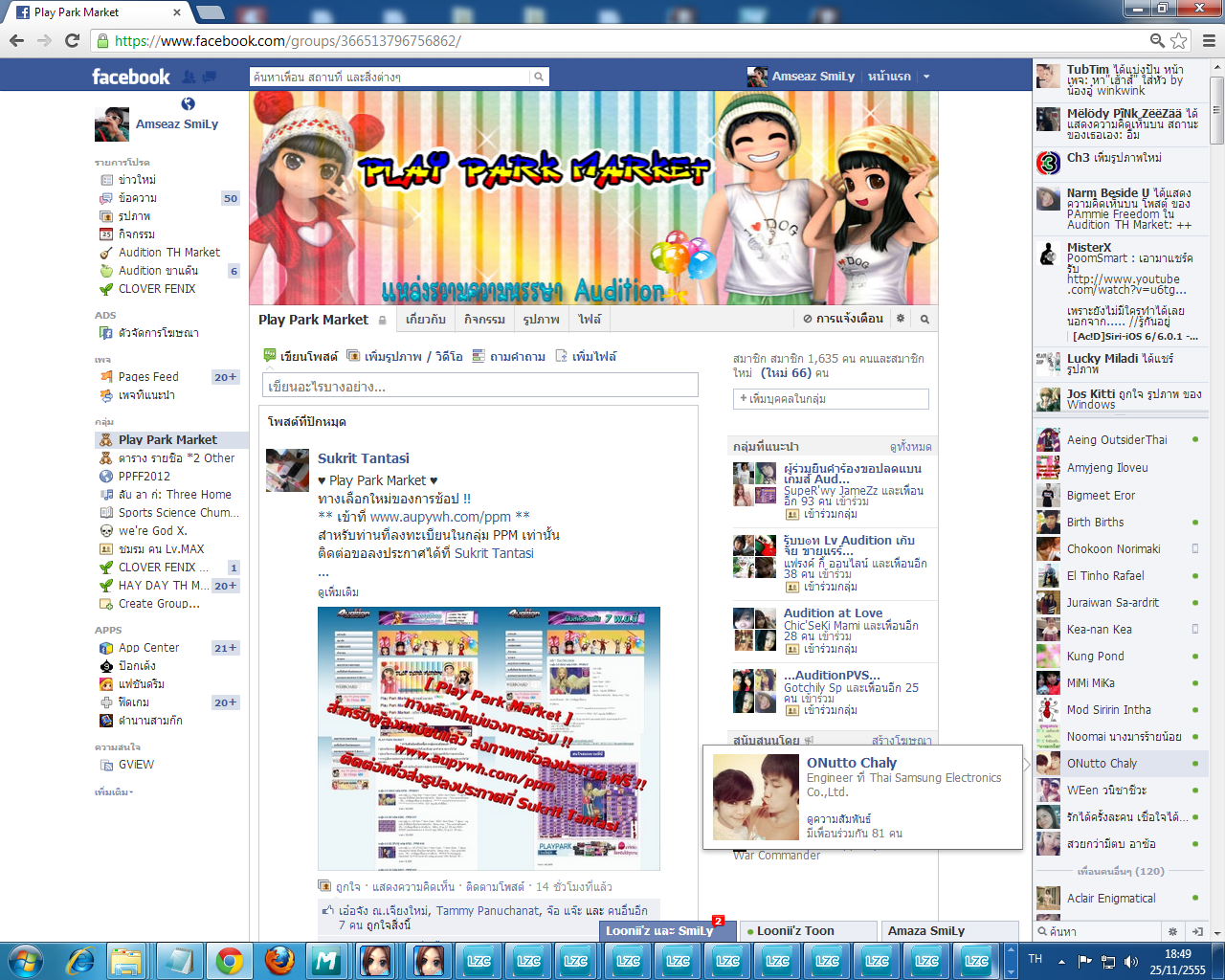Click the Chrome reload button
The image size is (1225, 980).
72,40
